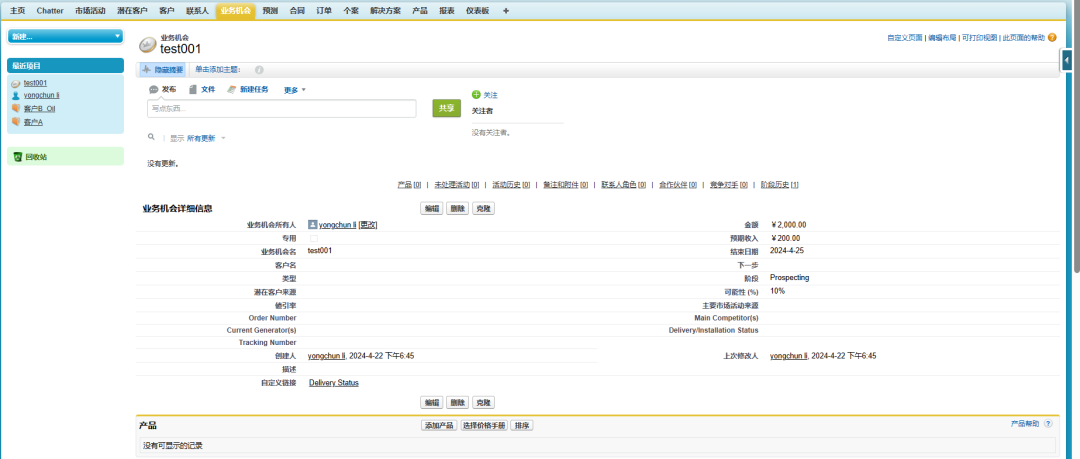
Task: Click the 选择价格手册 button
Action: (484, 426)
